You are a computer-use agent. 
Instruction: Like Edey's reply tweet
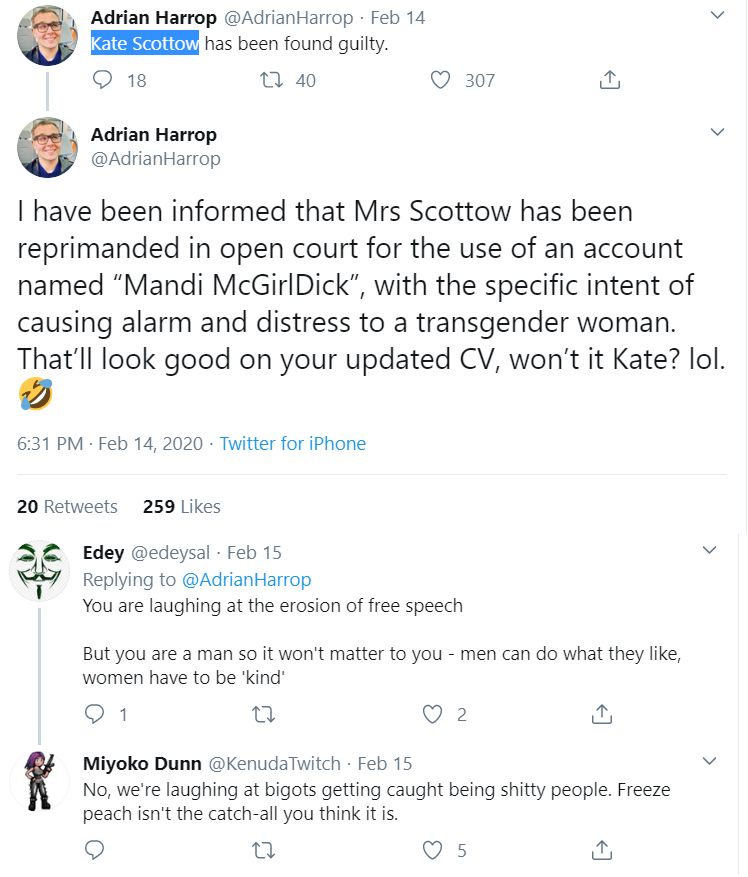coord(432,714)
